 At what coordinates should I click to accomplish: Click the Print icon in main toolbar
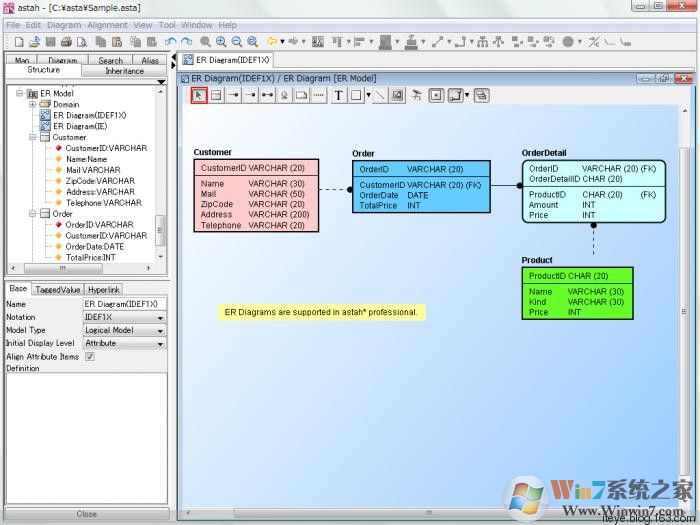click(66, 42)
